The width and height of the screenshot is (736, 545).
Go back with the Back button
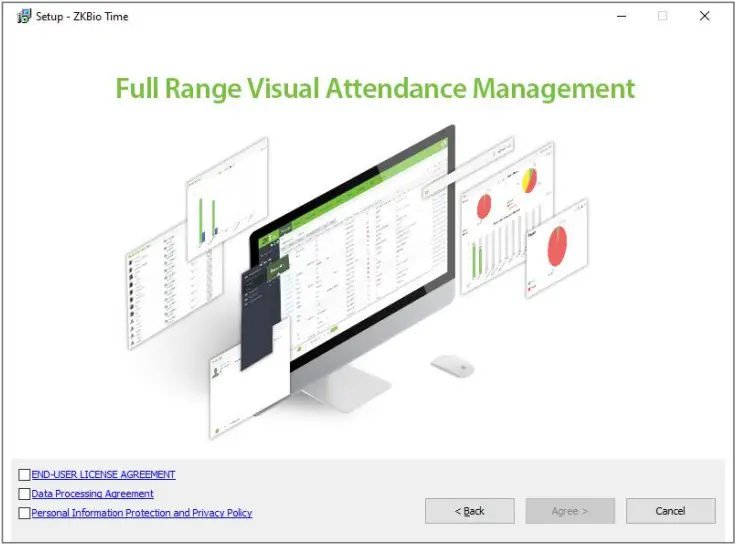pyautogui.click(x=469, y=511)
